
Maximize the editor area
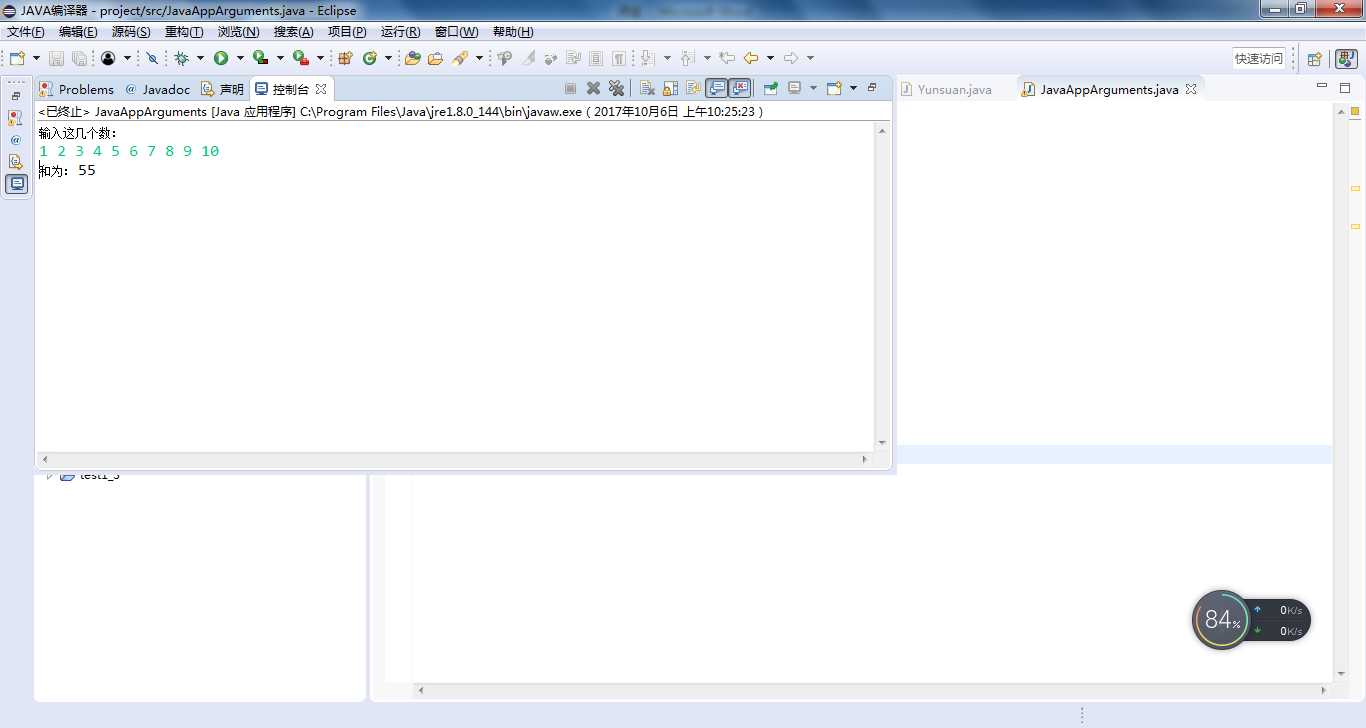1345,88
